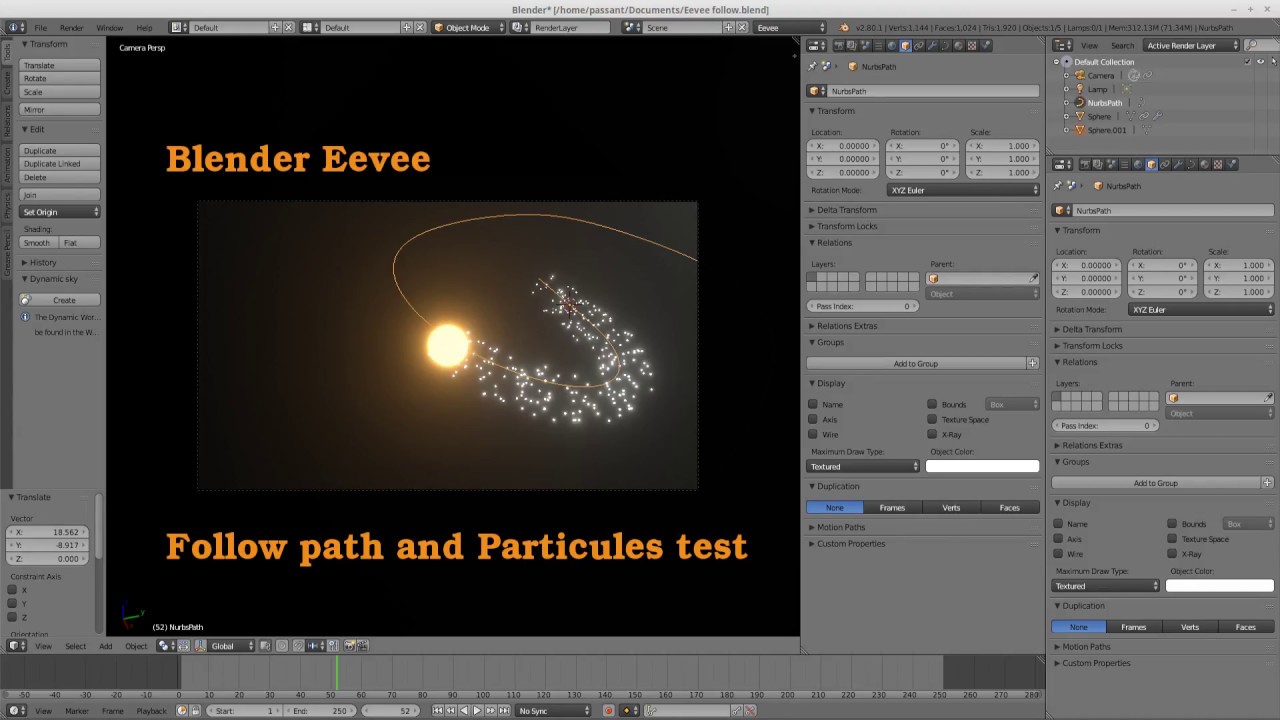Open the Object Mode dropdown
This screenshot has width=1280, height=720.
(x=469, y=27)
